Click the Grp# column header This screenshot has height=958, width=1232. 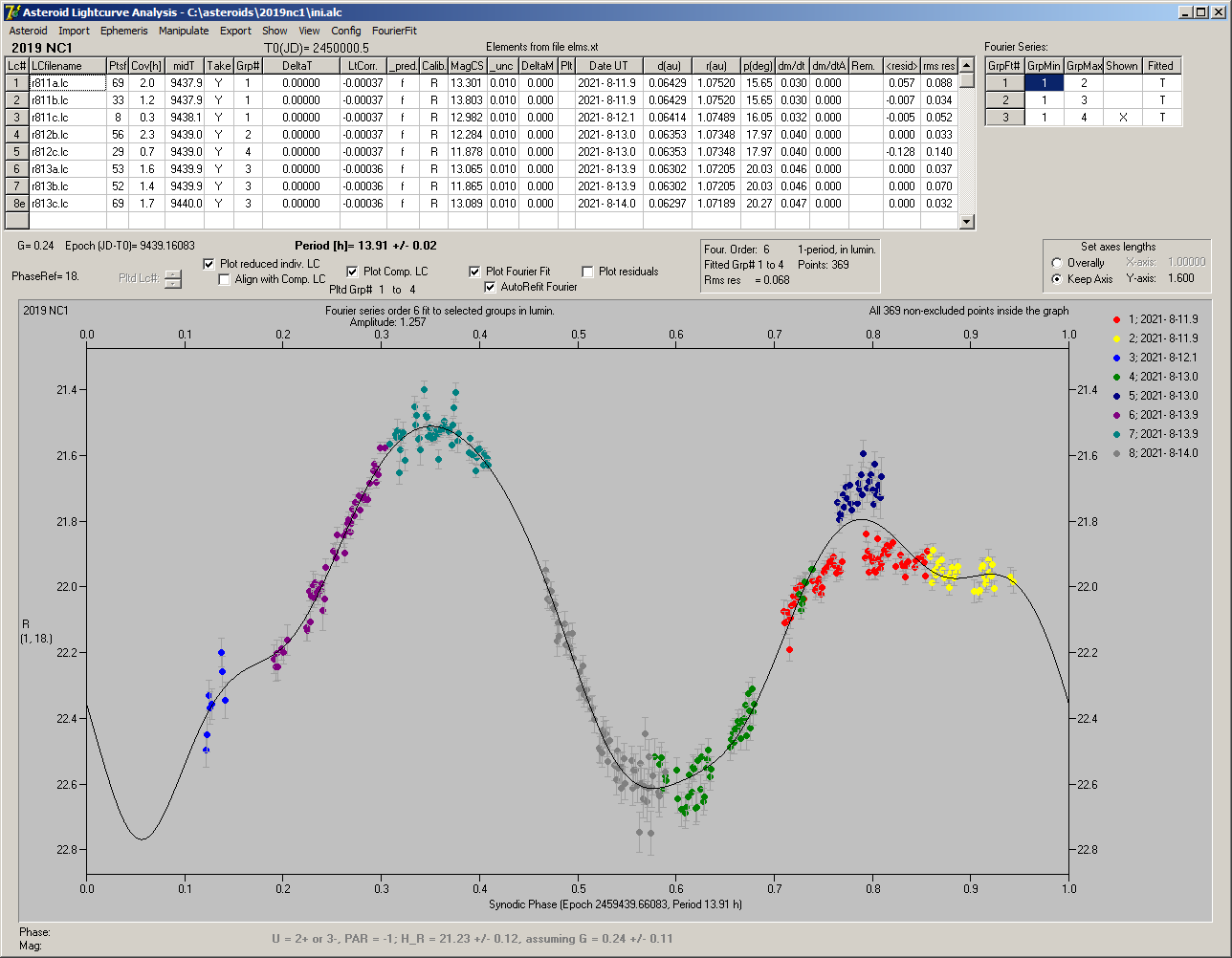coord(248,66)
